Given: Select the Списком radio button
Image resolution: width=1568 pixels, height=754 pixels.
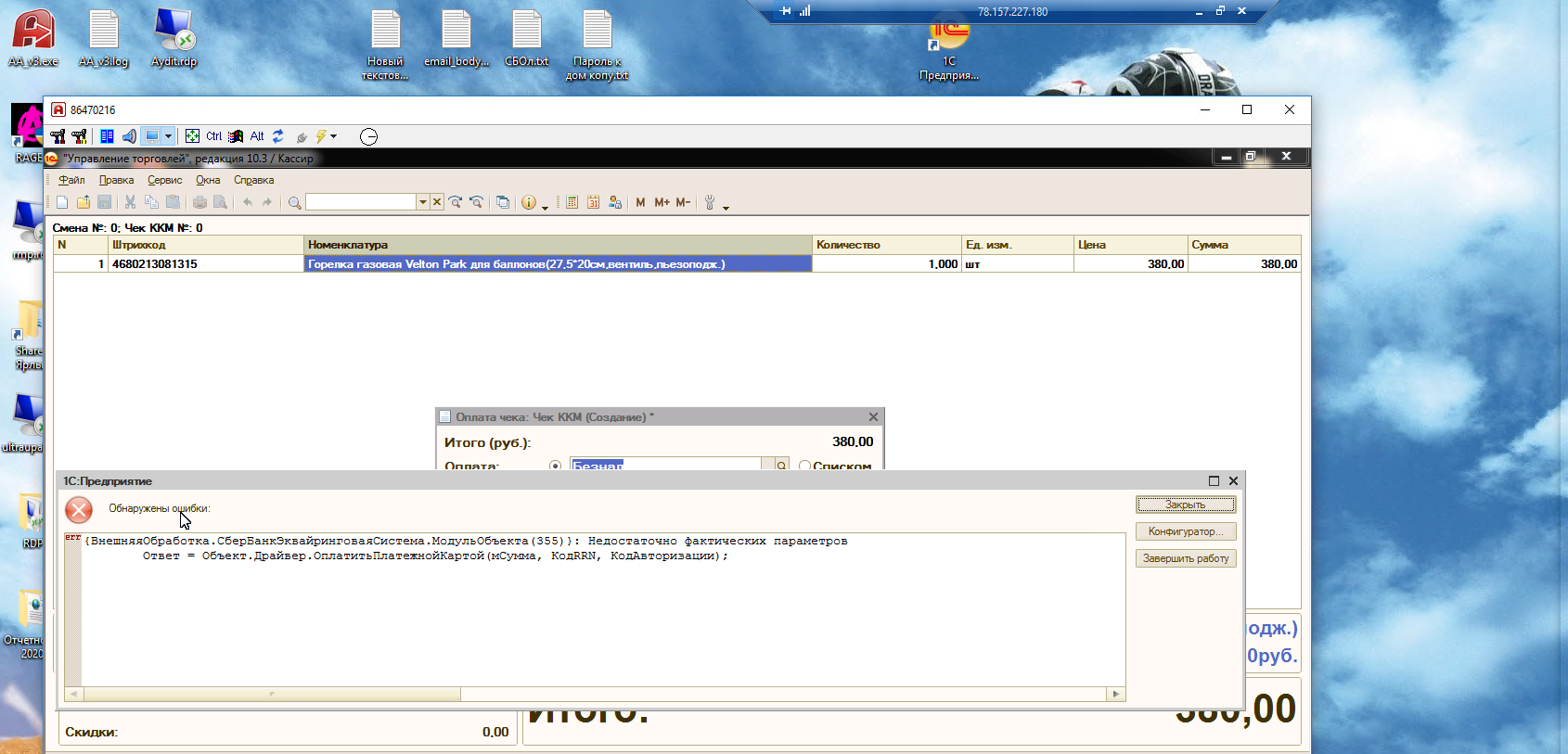Looking at the screenshot, I should tap(804, 466).
